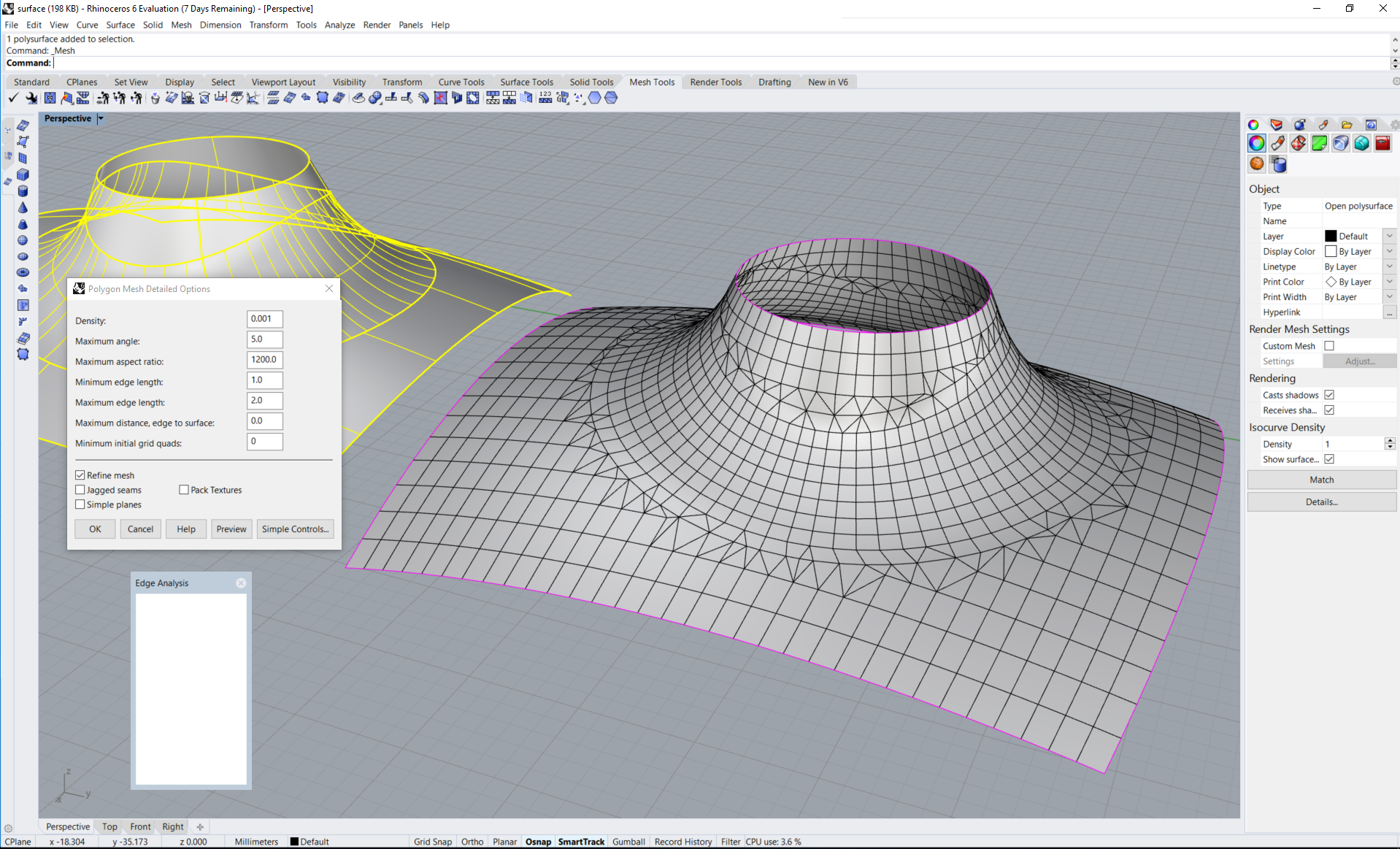The image size is (1400, 849).
Task: Switch to the Surface Tools toolbar tab
Action: click(526, 82)
